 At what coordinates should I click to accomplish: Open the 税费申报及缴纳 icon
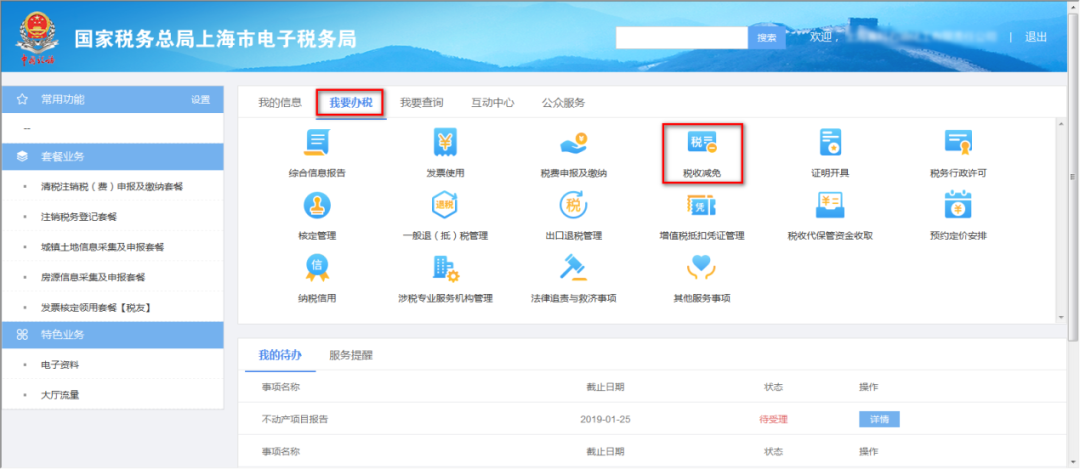click(573, 143)
